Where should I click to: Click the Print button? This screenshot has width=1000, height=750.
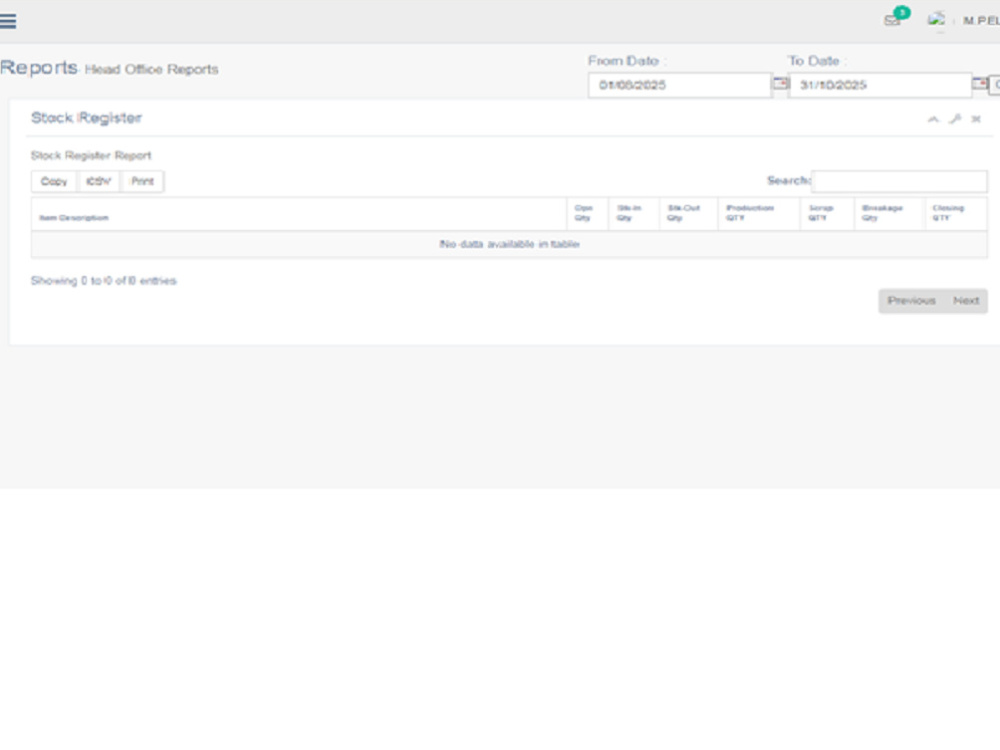[x=142, y=182]
